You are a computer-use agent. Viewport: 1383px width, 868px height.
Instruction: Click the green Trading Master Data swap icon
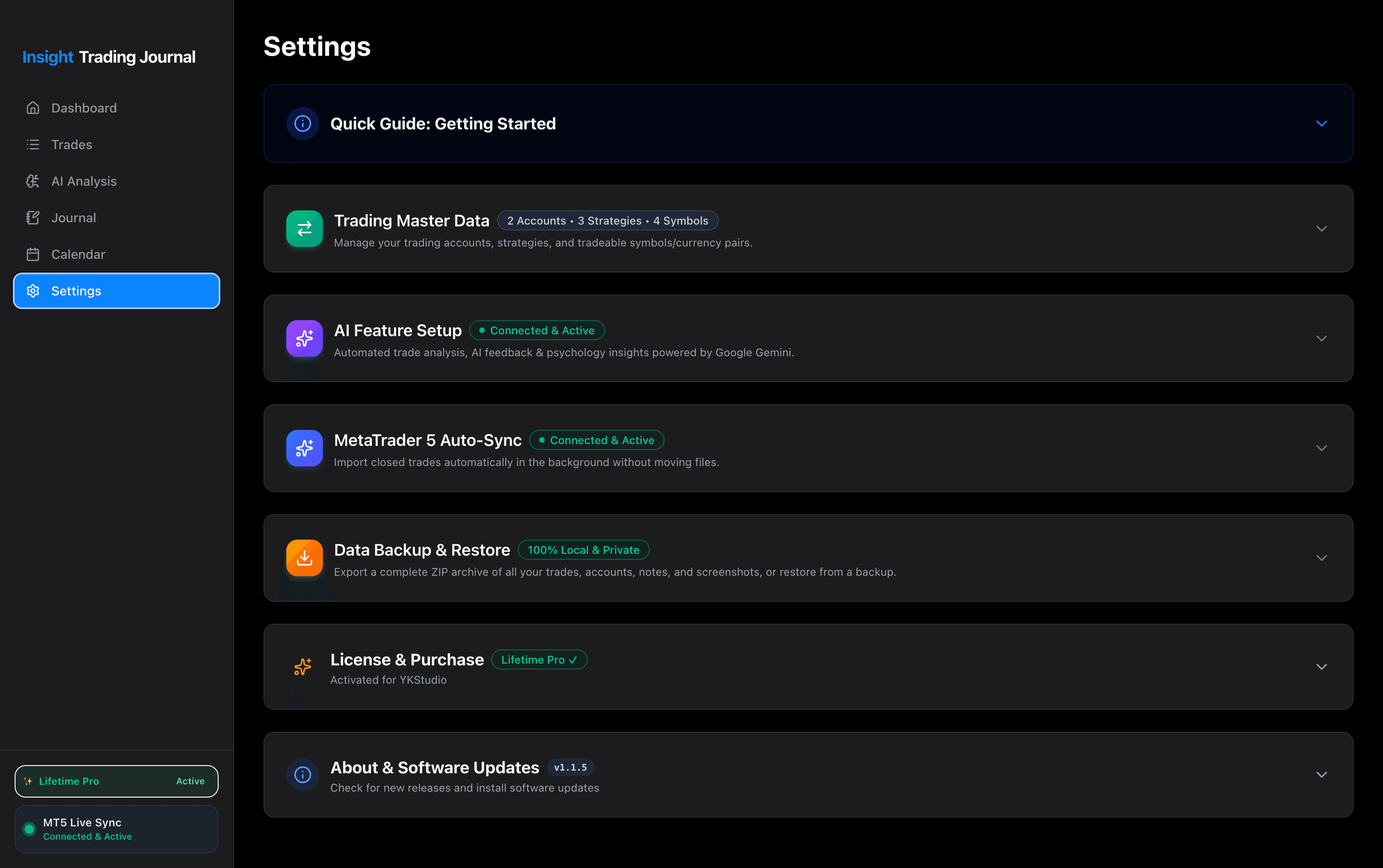304,229
